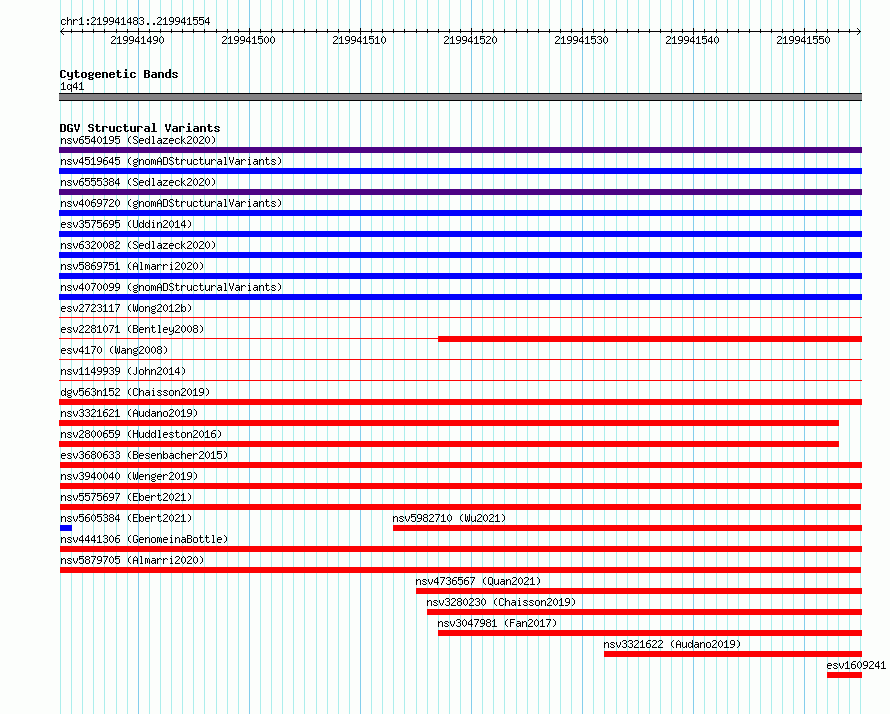890x714 pixels.
Task: Open the esv4170 (Wang2008) variant
Action: click(x=114, y=350)
